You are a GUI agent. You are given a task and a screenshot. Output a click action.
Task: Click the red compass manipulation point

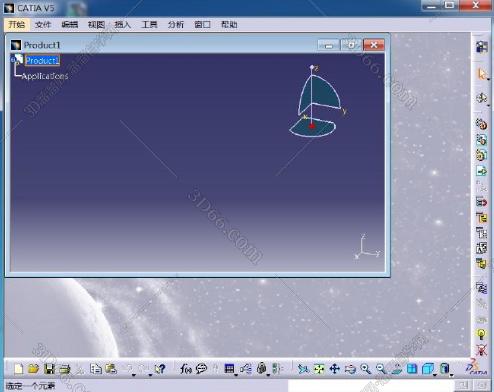click(312, 126)
